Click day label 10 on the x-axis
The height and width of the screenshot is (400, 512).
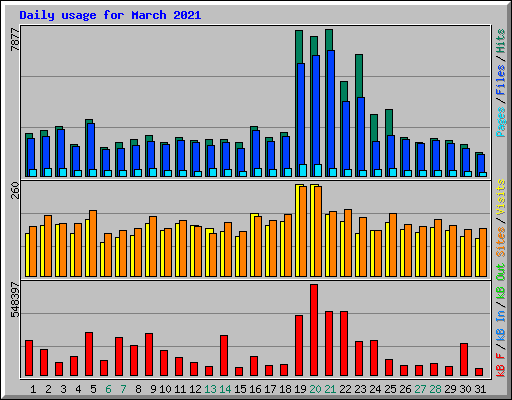[165, 389]
